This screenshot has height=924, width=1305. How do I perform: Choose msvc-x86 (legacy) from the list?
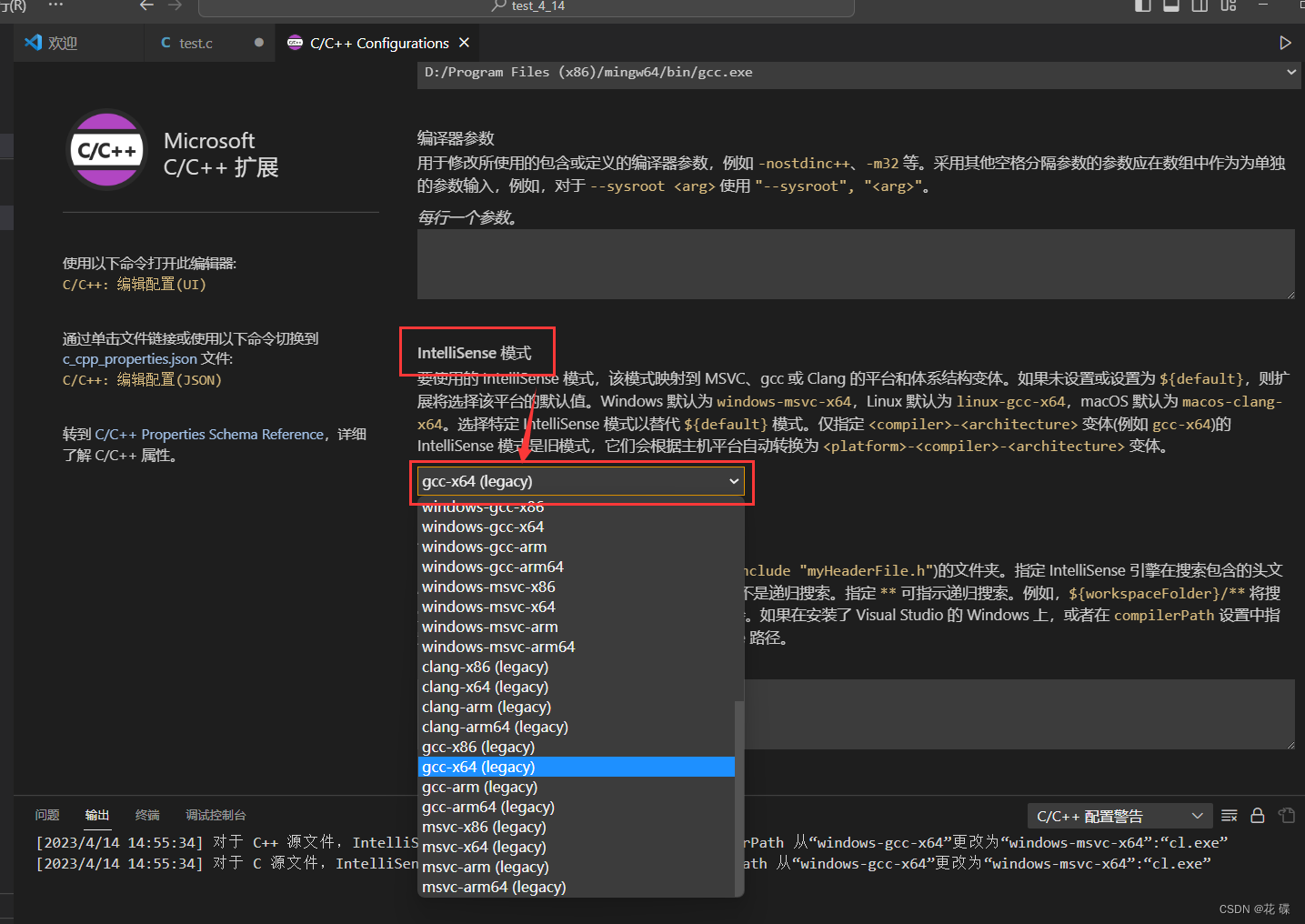(576, 827)
